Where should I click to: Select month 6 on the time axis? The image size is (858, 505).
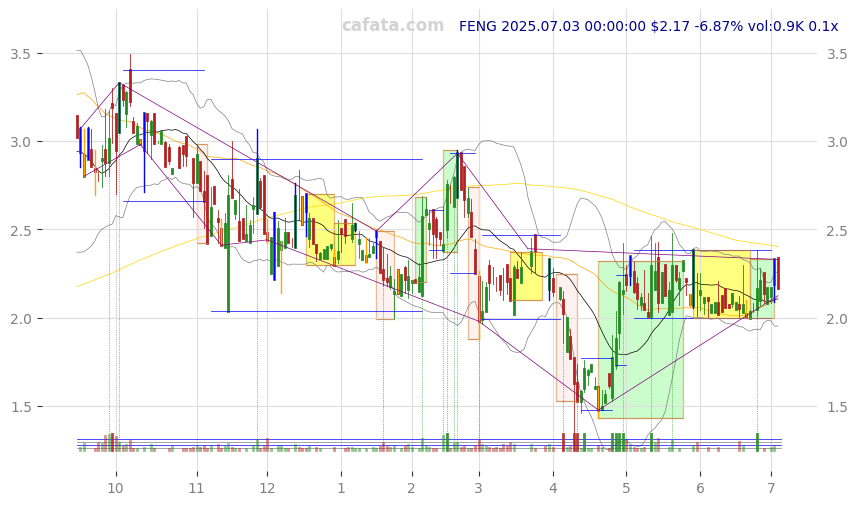tap(700, 488)
